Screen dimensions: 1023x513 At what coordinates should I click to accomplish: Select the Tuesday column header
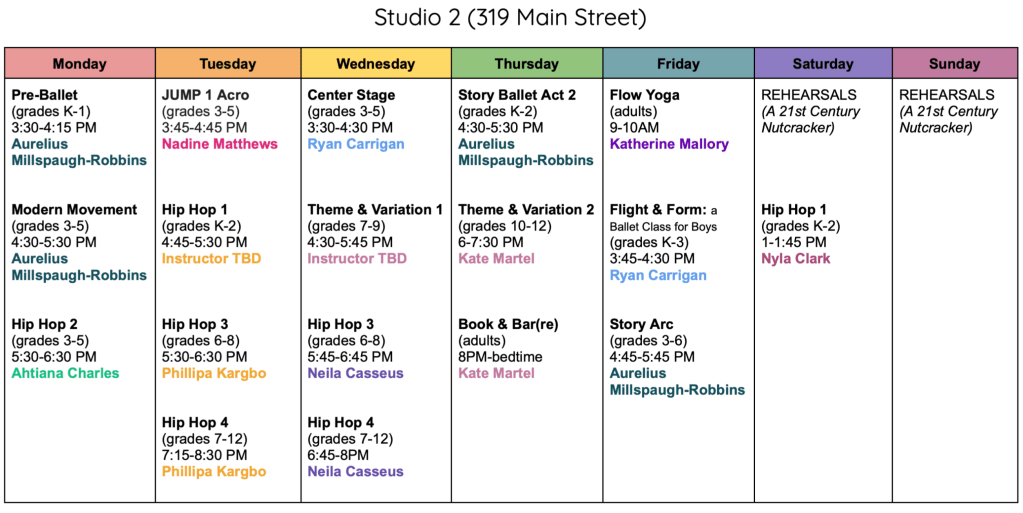[x=228, y=63]
